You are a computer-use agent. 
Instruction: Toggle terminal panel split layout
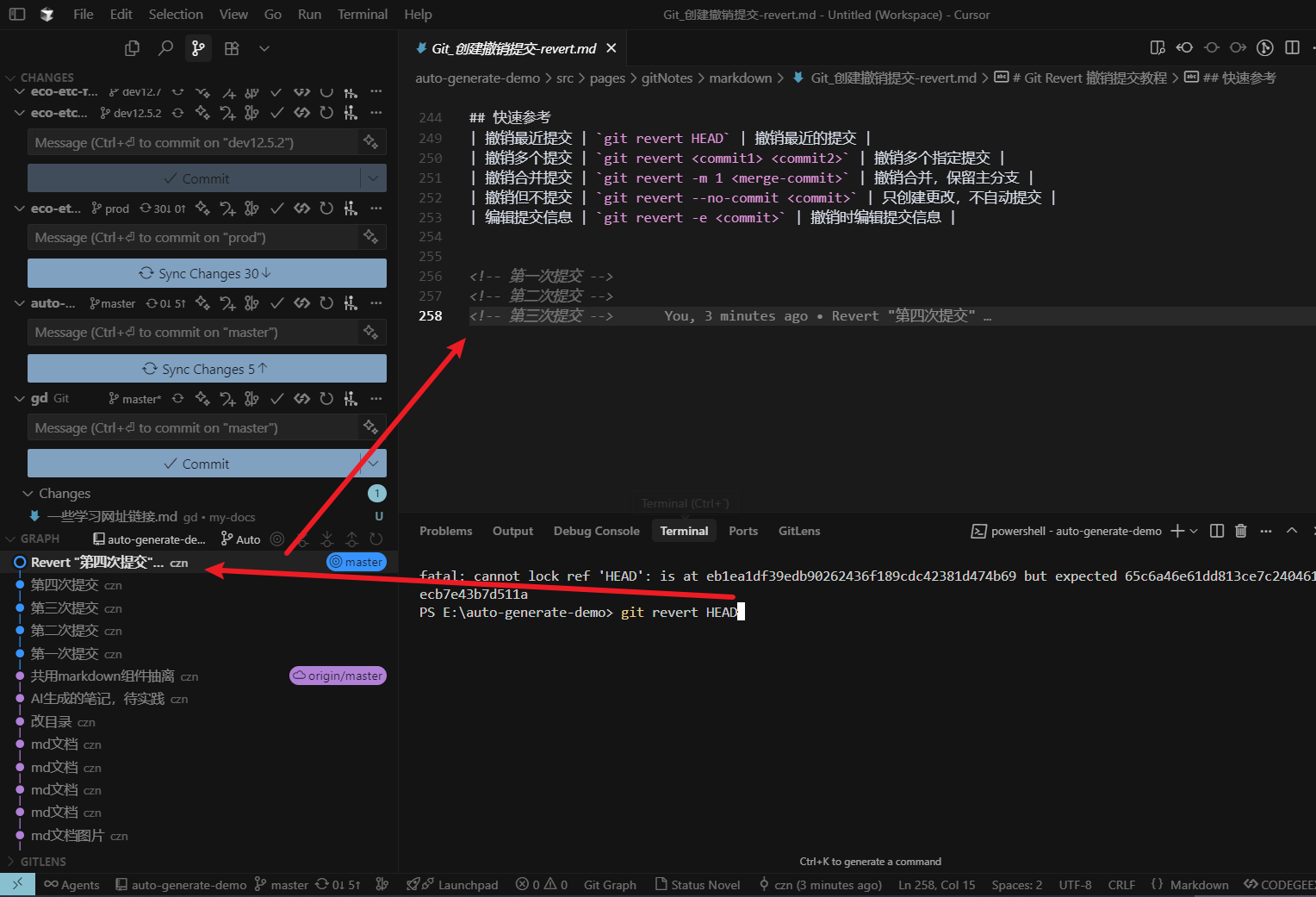pyautogui.click(x=1216, y=531)
